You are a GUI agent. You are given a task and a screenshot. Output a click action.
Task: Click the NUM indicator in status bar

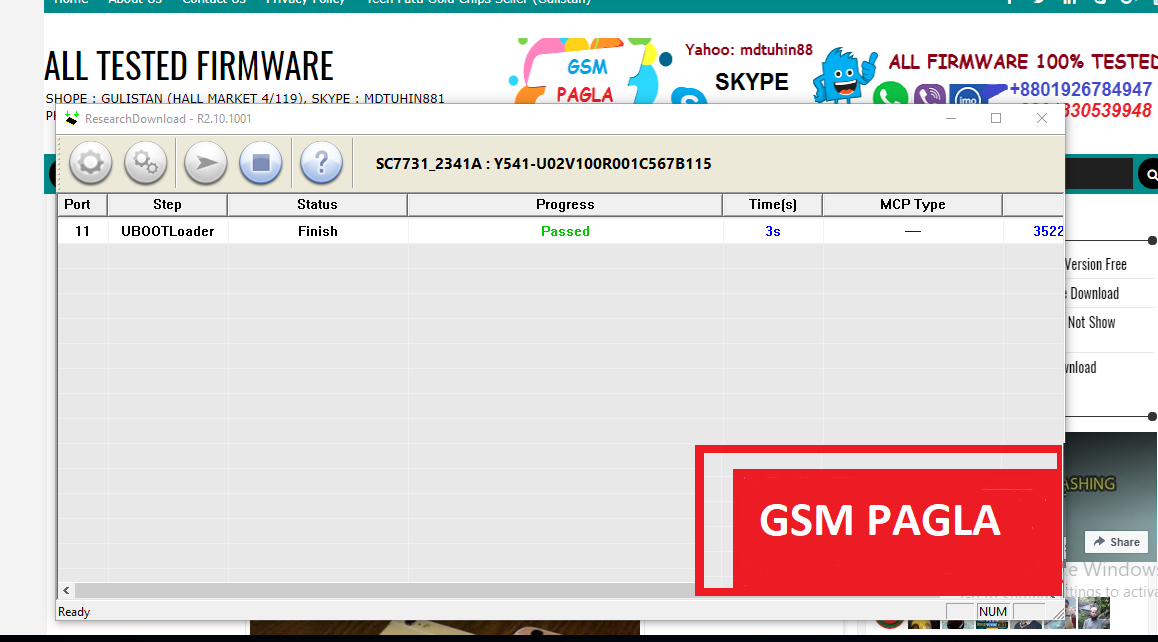(x=993, y=612)
